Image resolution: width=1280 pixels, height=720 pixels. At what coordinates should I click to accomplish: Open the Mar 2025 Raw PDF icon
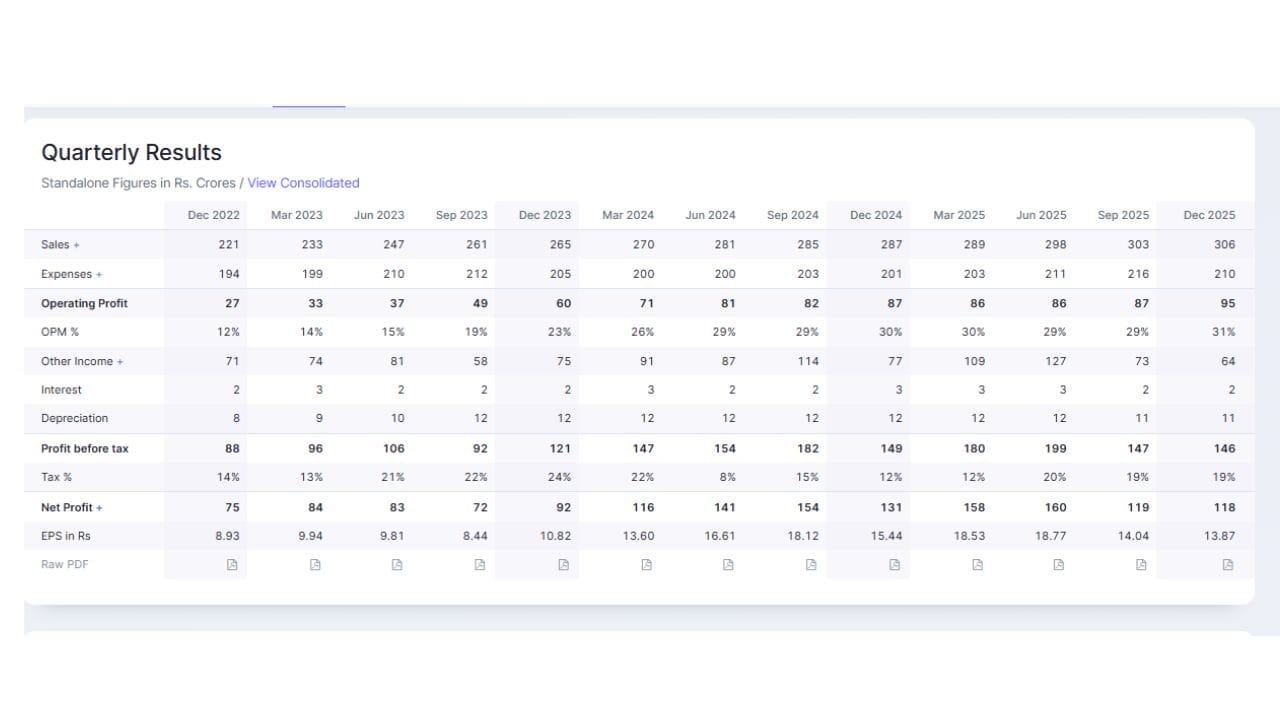point(977,565)
